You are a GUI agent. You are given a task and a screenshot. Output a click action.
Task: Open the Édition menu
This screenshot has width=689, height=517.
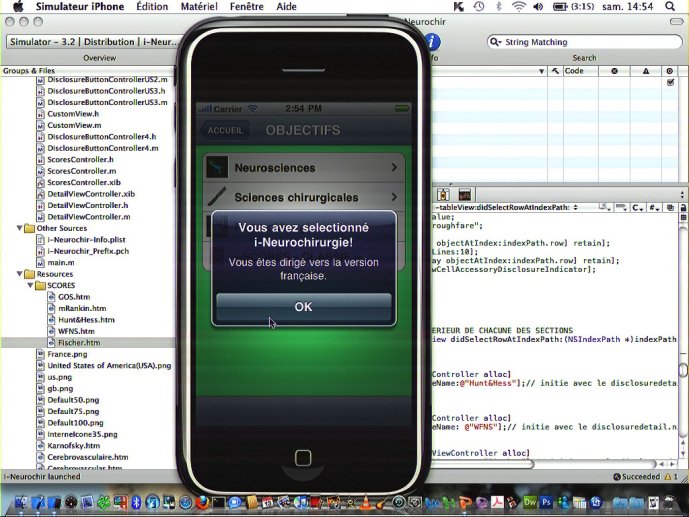pyautogui.click(x=152, y=7)
